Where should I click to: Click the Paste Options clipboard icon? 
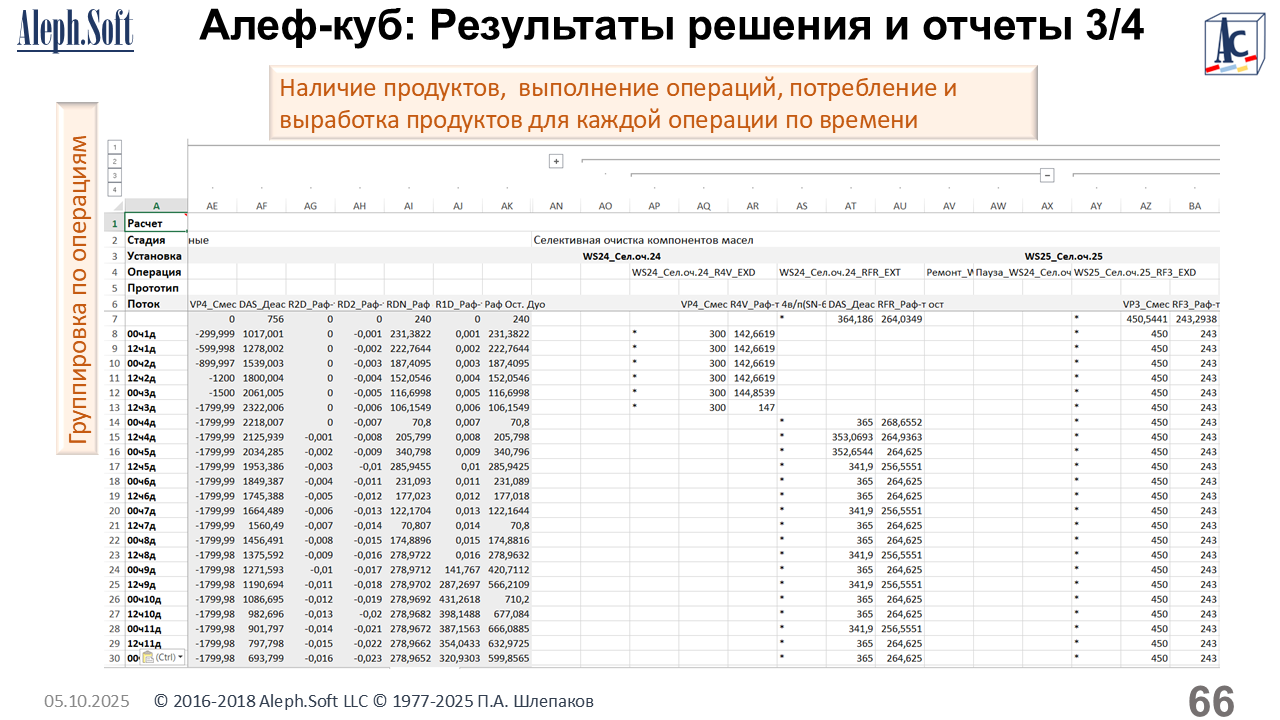tap(148, 658)
